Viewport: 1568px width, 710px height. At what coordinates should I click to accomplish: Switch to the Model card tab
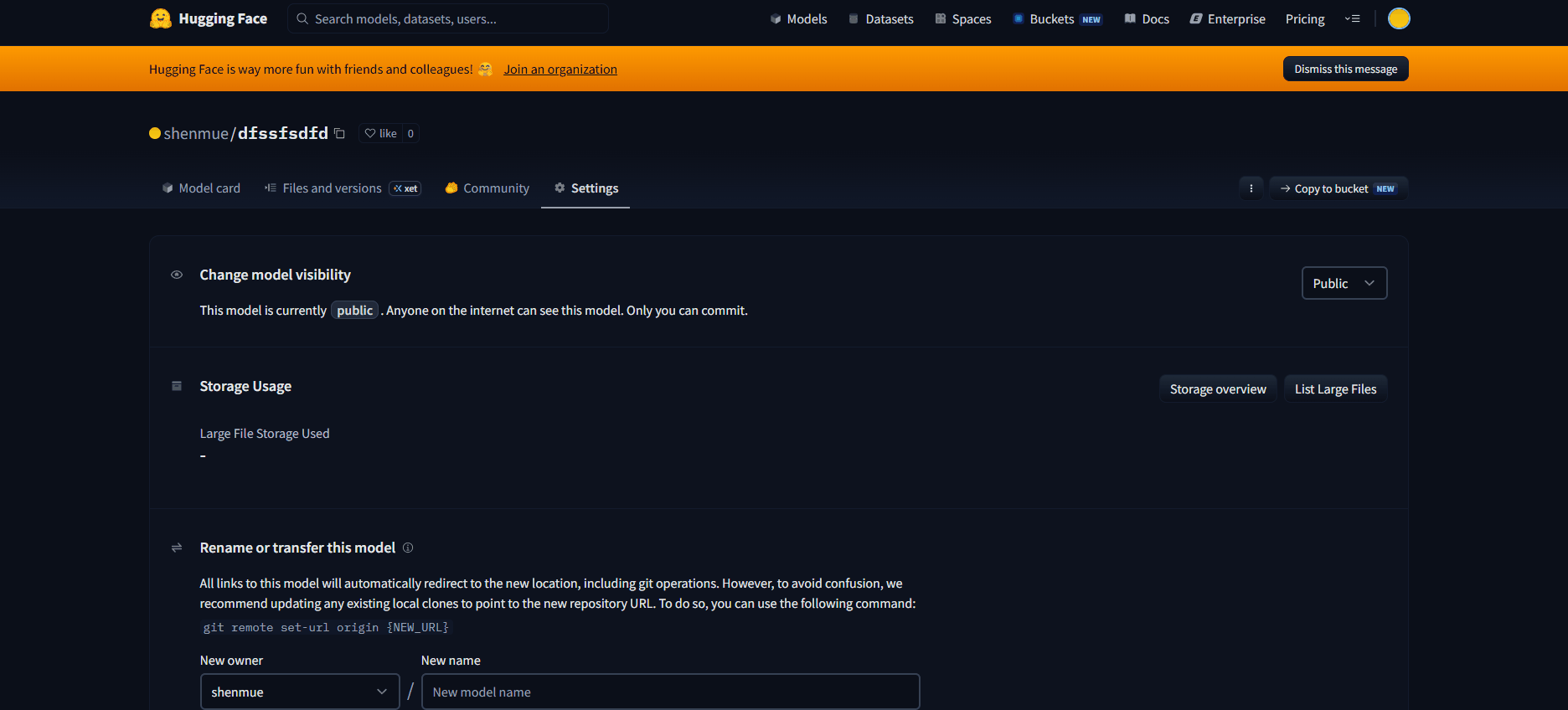tap(201, 188)
